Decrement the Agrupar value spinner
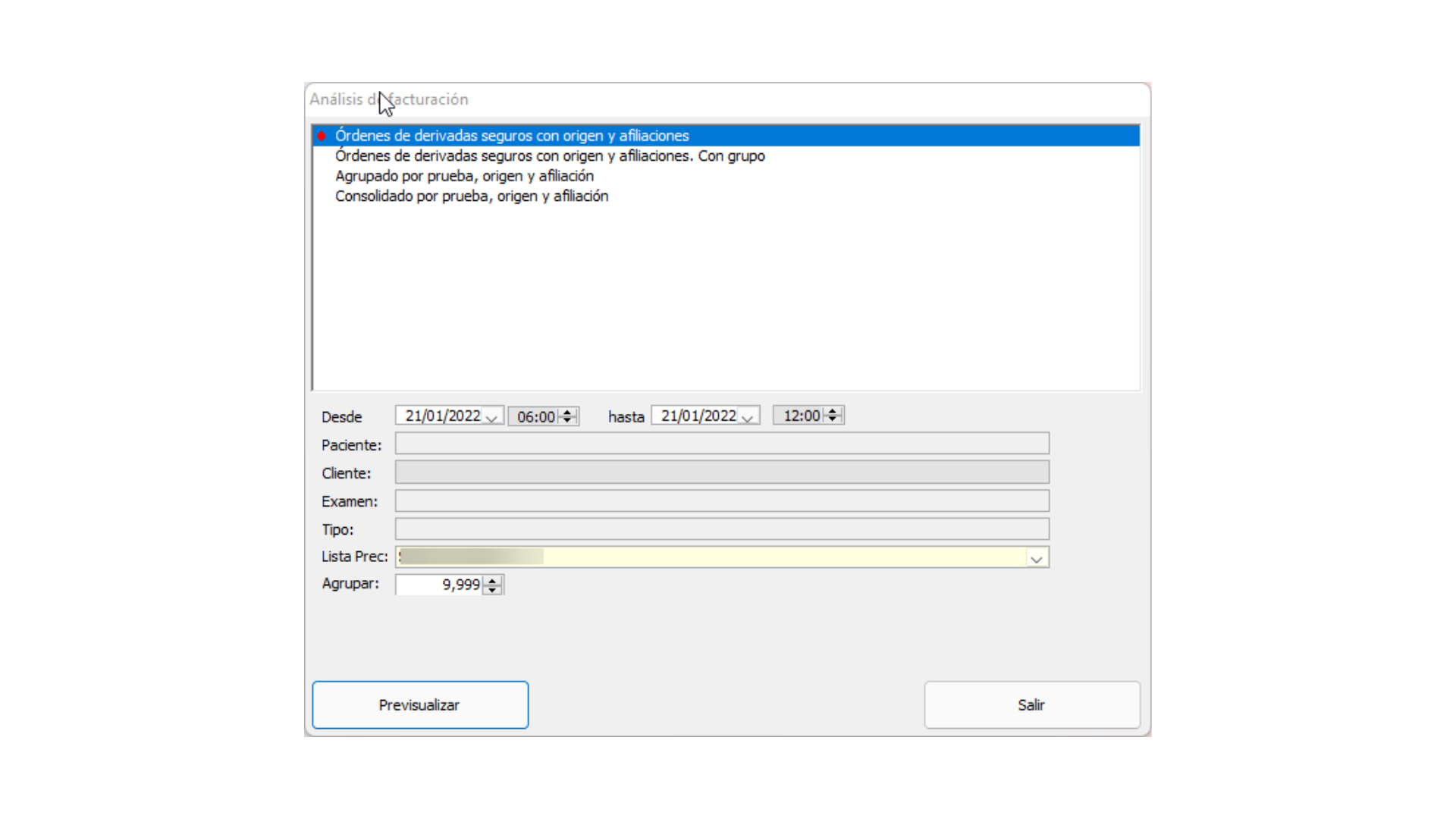 (492, 589)
